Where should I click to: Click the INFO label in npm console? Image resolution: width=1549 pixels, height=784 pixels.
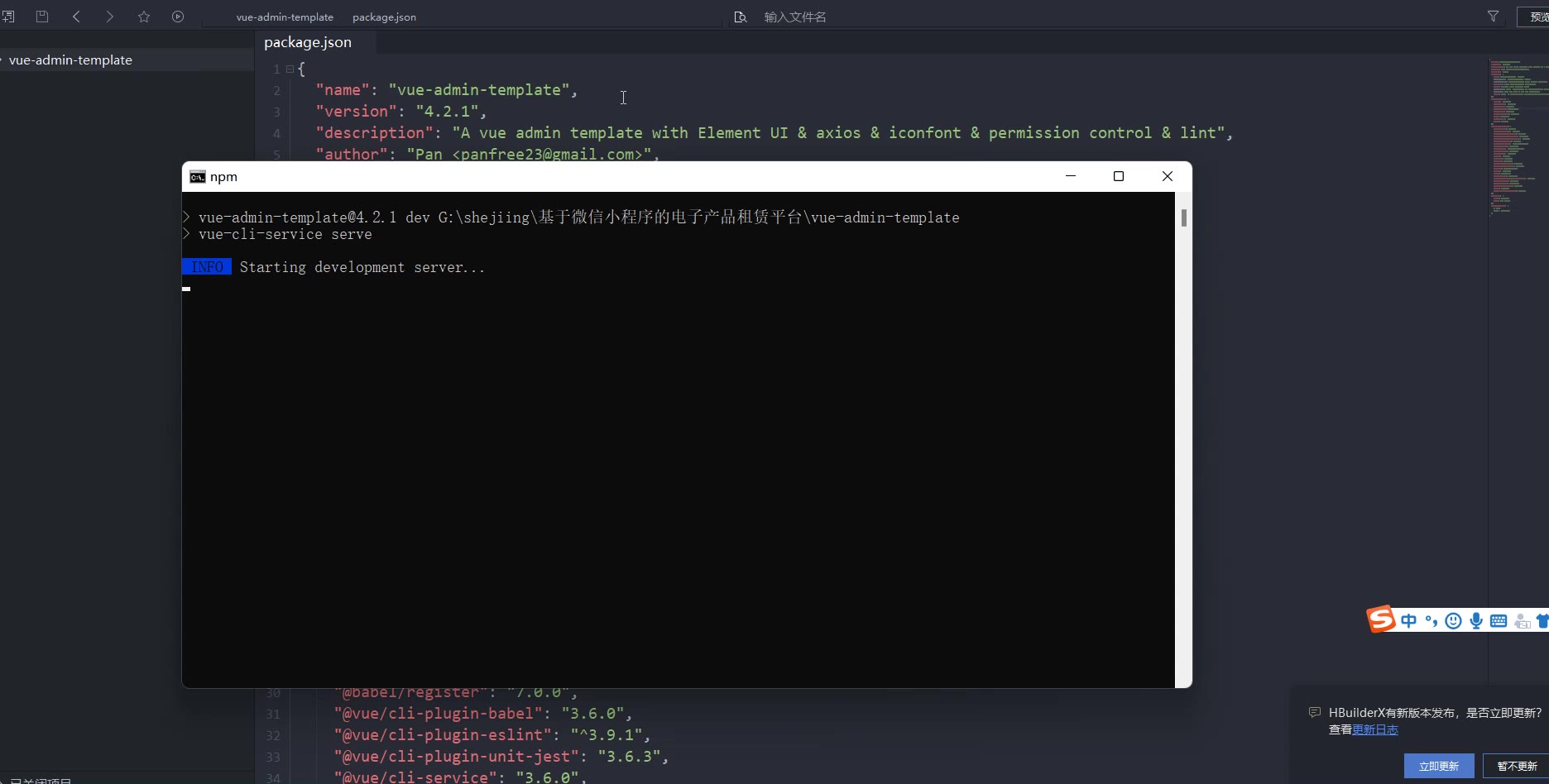[207, 267]
